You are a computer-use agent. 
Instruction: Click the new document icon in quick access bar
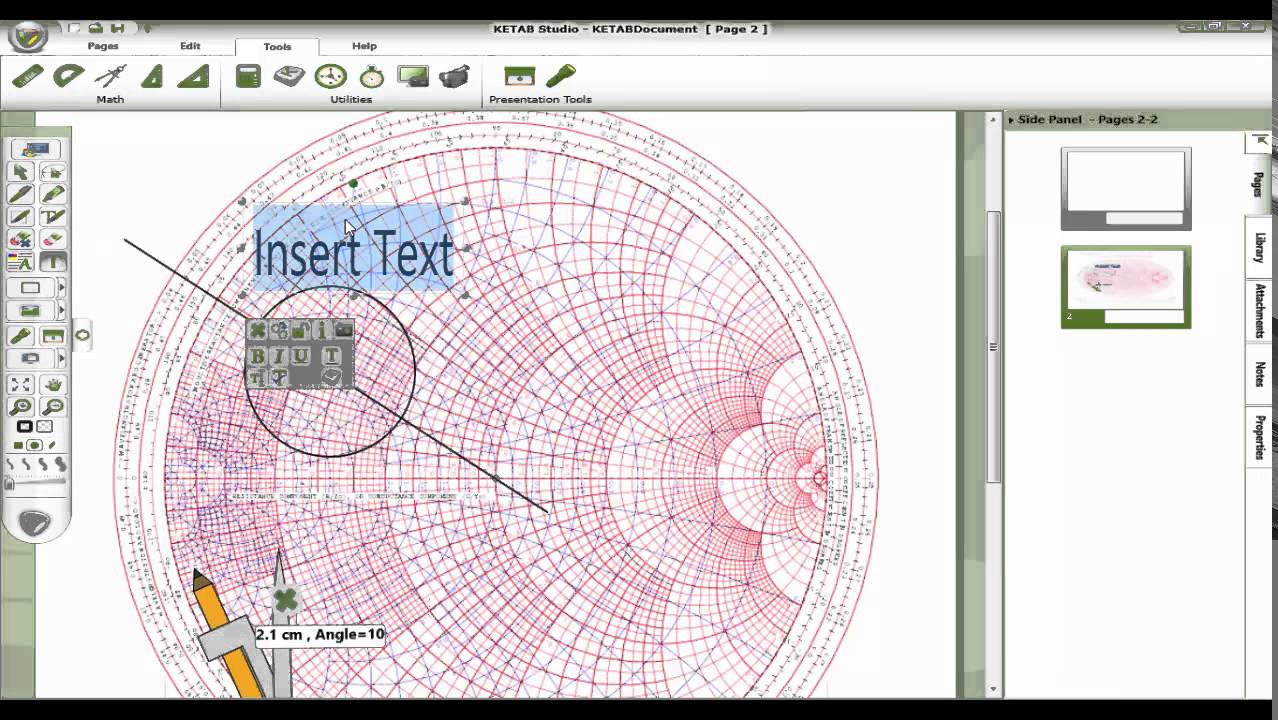tap(74, 28)
